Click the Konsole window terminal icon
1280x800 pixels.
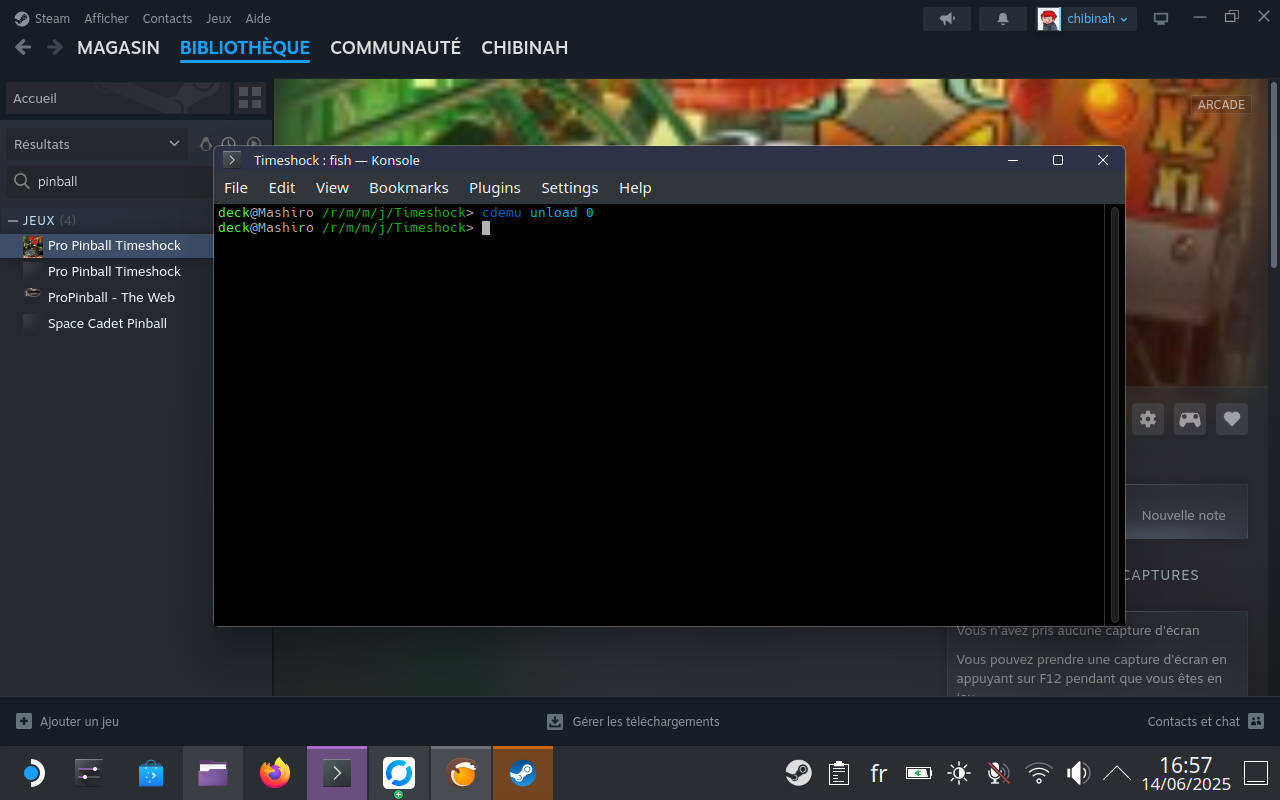click(x=232, y=160)
